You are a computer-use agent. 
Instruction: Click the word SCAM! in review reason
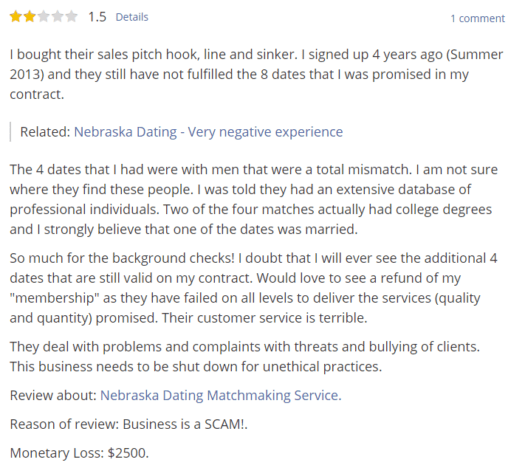(x=224, y=424)
